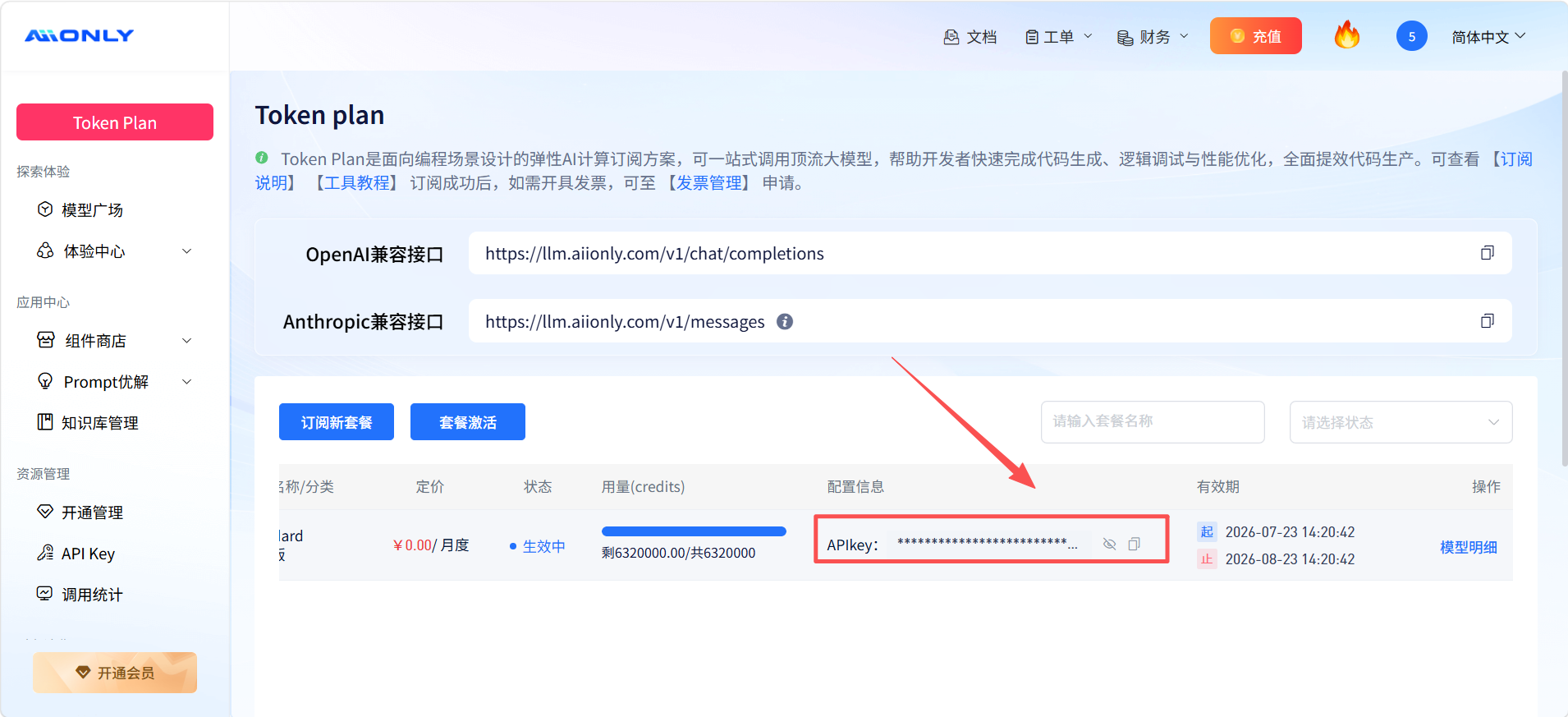Screen dimensions: 1568x717
Task: Open the 模型明细 link in the table
Action: click(x=1469, y=547)
